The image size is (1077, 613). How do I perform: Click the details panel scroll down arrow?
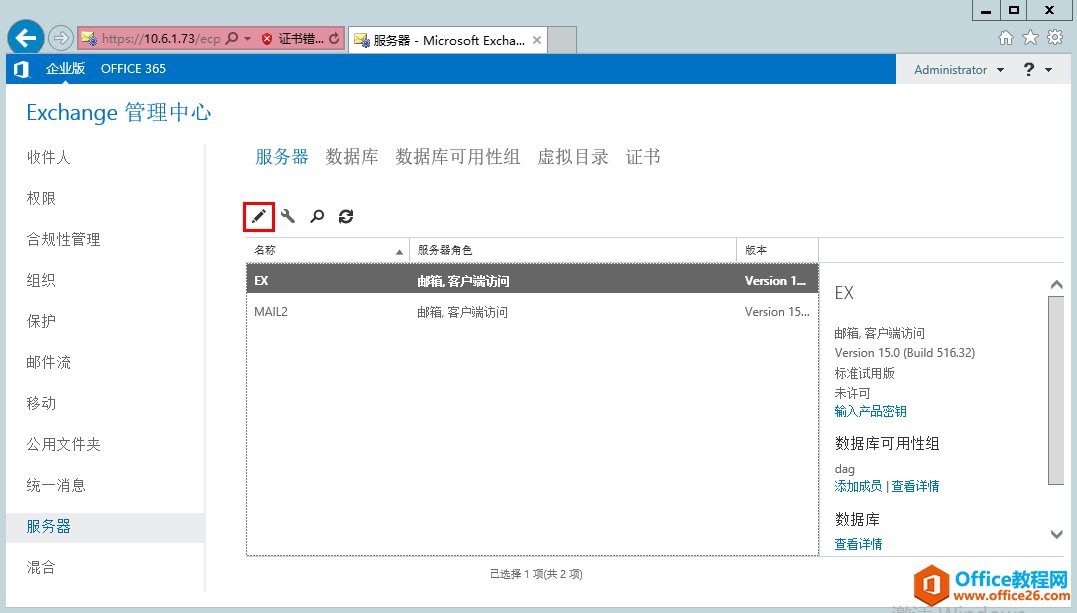[1057, 534]
